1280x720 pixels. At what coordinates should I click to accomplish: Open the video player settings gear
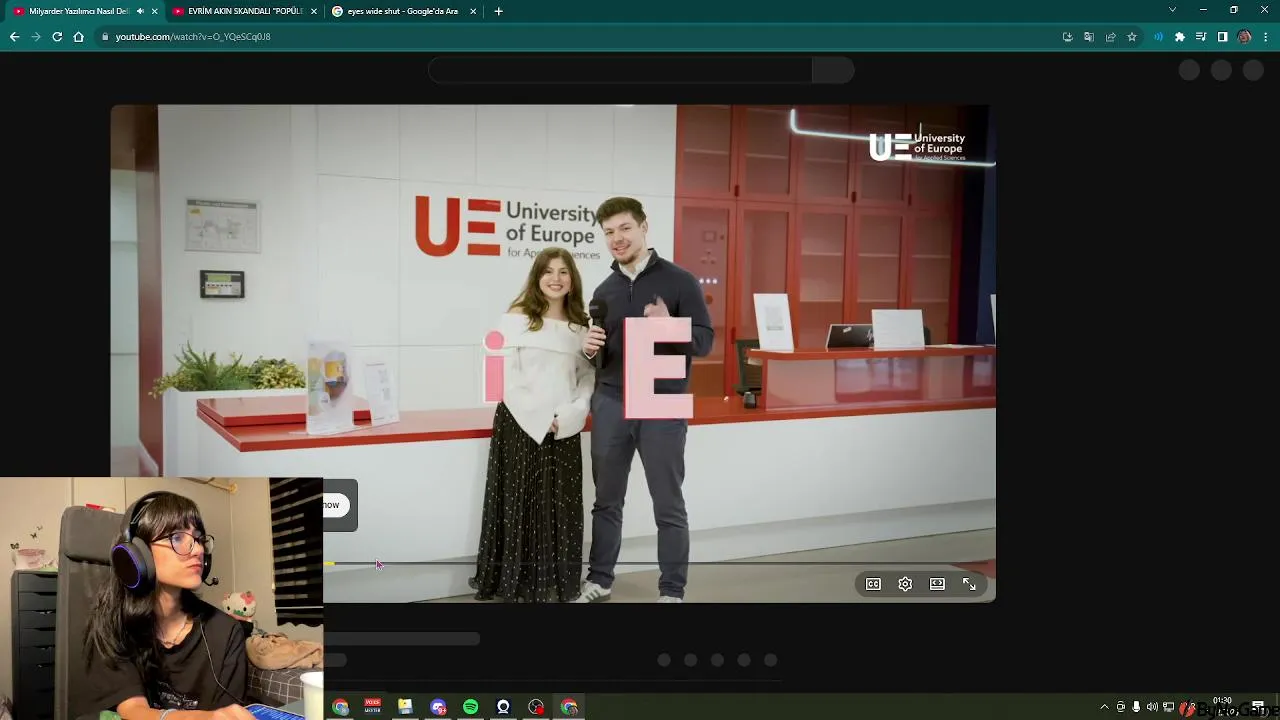[x=905, y=584]
